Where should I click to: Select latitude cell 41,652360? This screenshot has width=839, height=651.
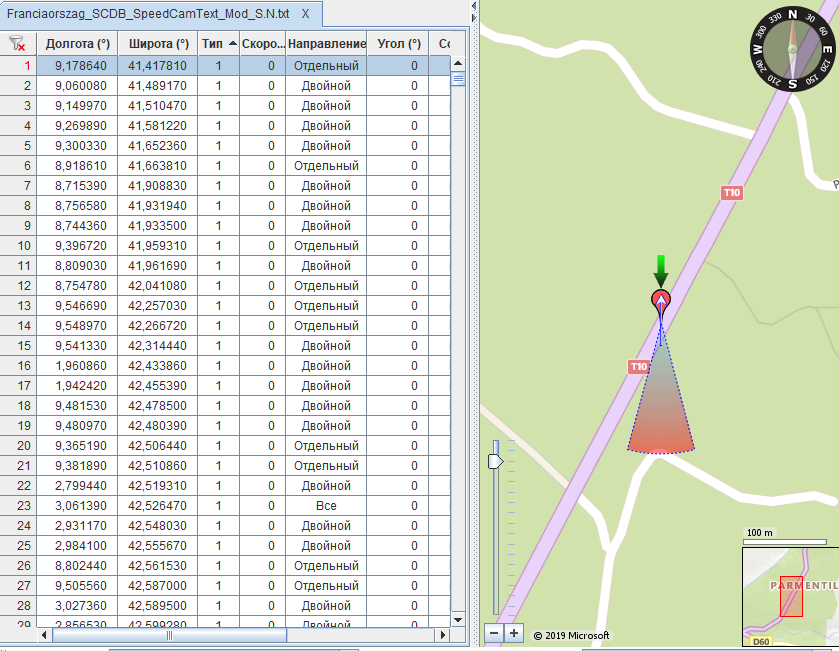pos(158,145)
